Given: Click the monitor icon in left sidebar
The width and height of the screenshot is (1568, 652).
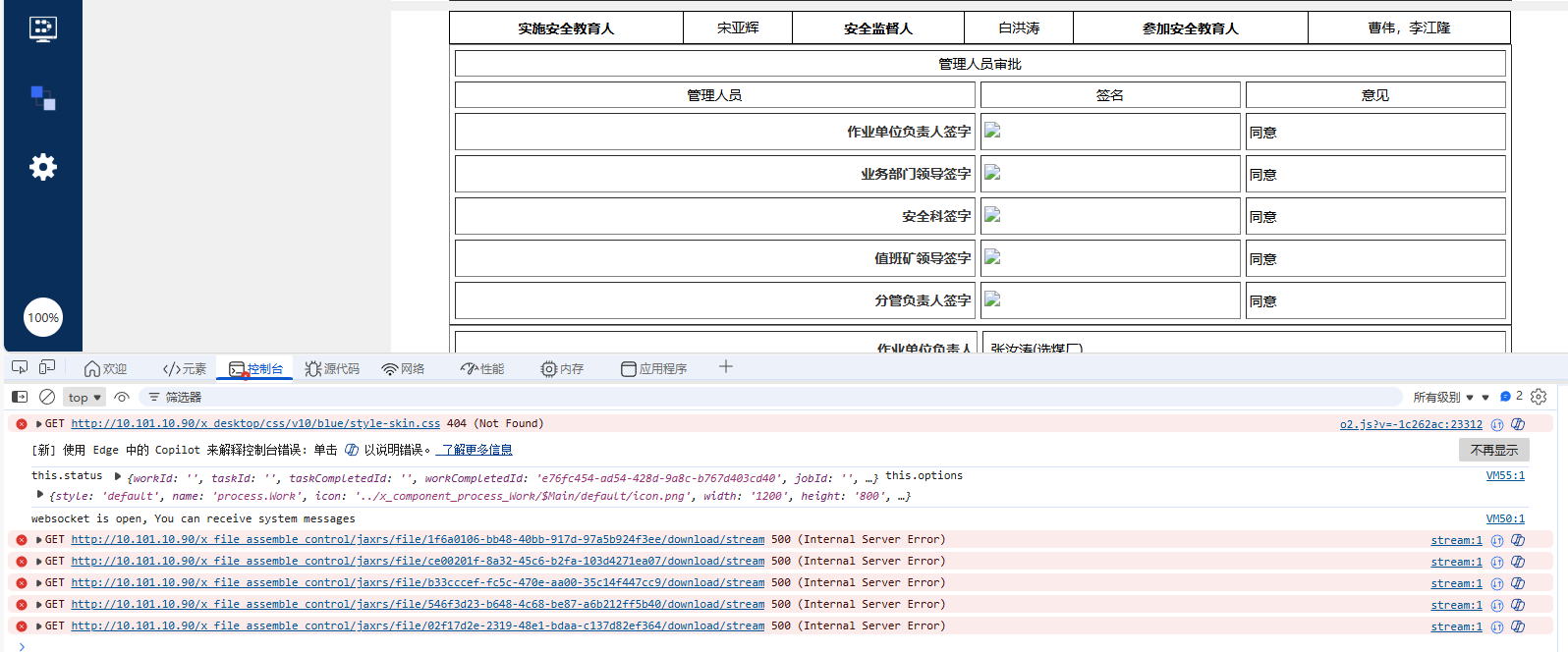Looking at the screenshot, I should click(43, 28).
